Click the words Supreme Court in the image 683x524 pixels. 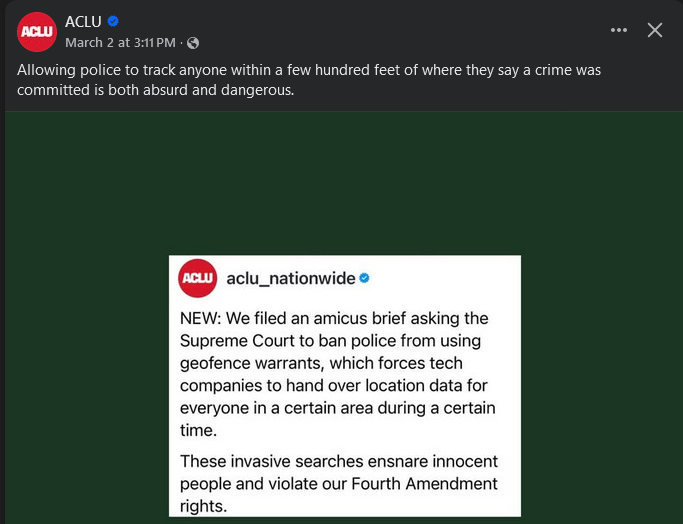pyautogui.click(x=228, y=341)
